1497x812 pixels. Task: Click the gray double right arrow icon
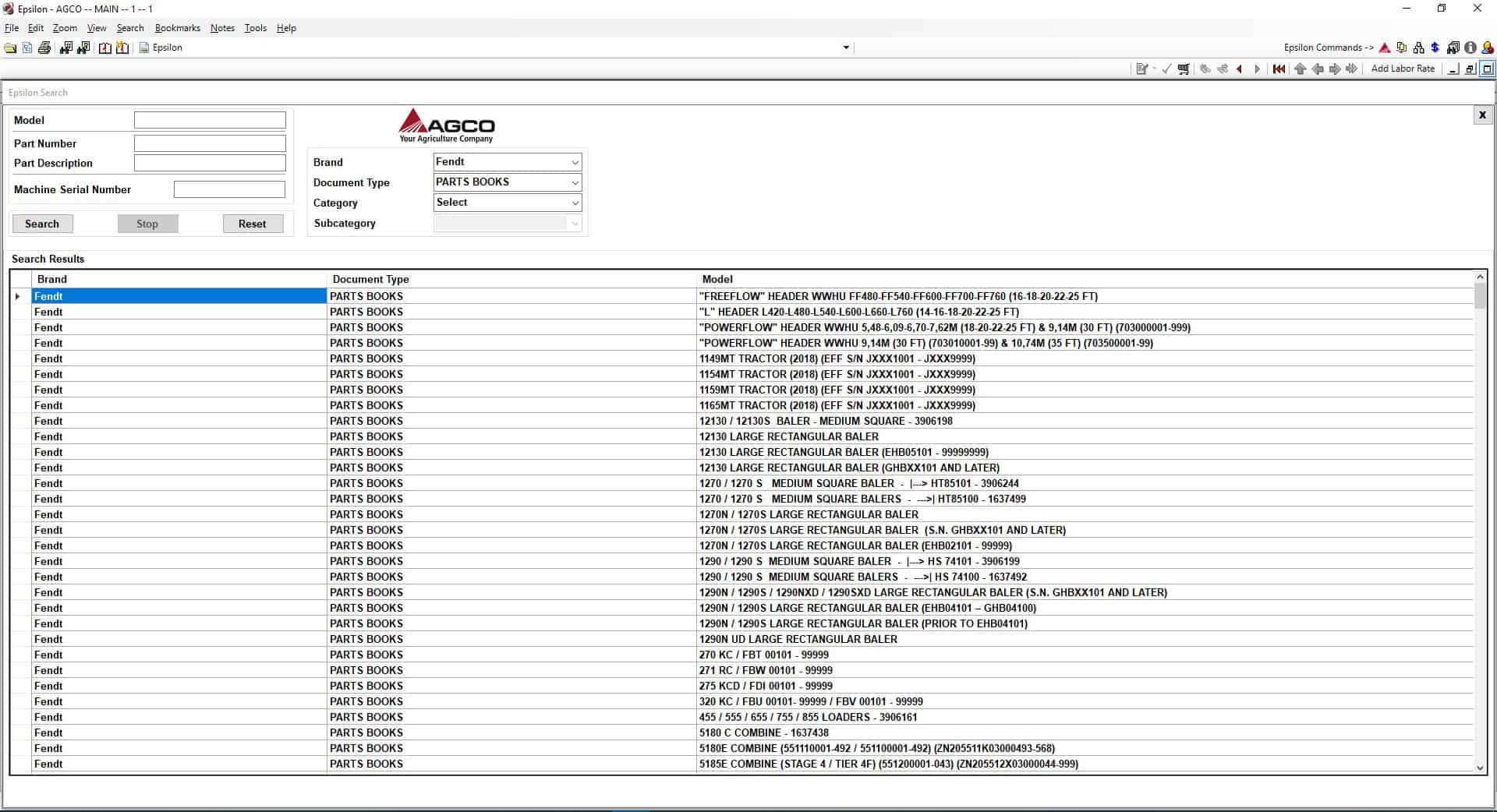tap(1352, 69)
